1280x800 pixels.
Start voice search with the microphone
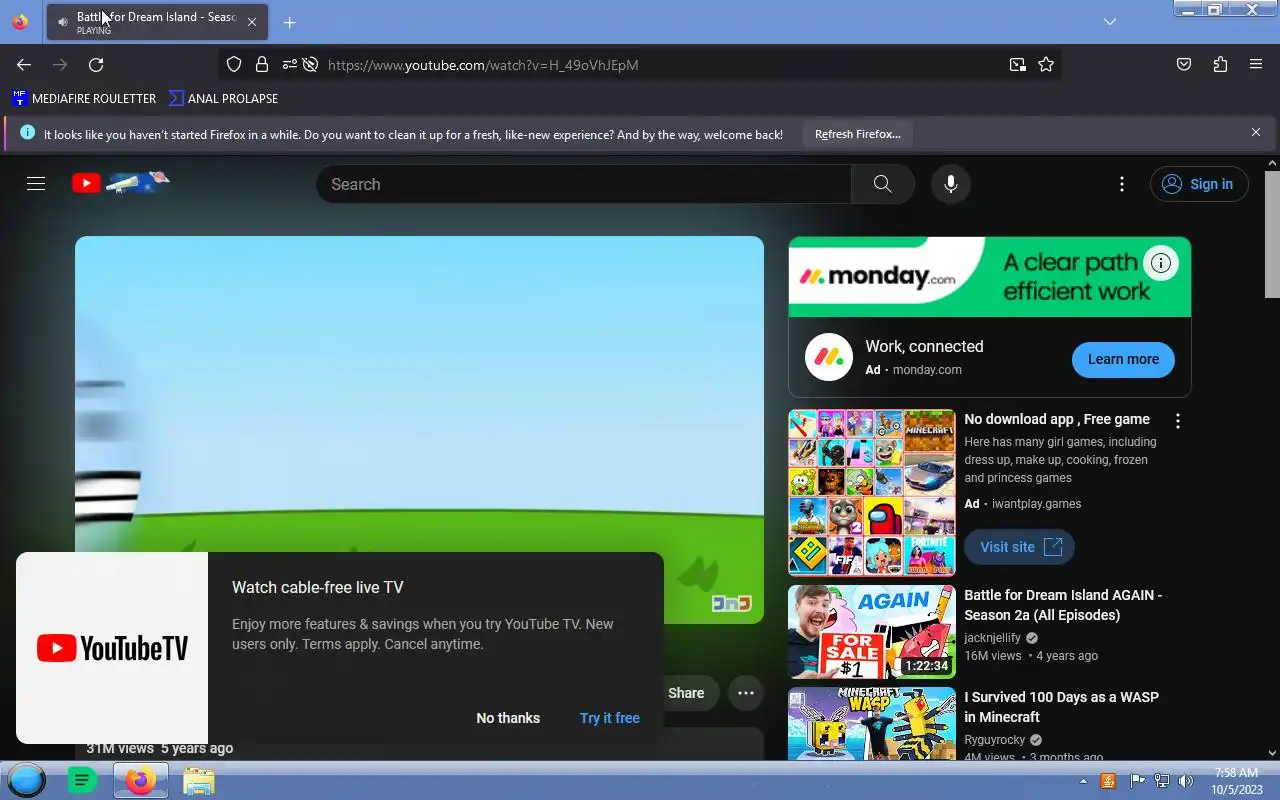tap(951, 184)
